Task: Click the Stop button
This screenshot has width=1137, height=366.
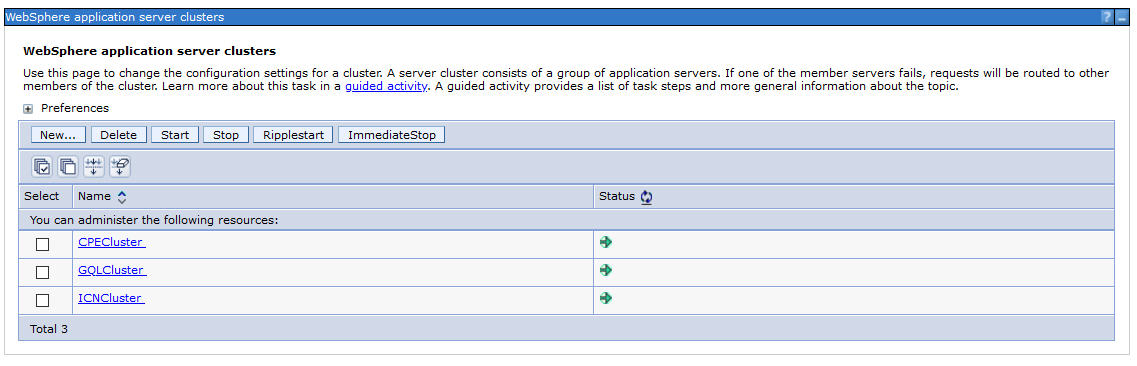Action: coord(226,135)
